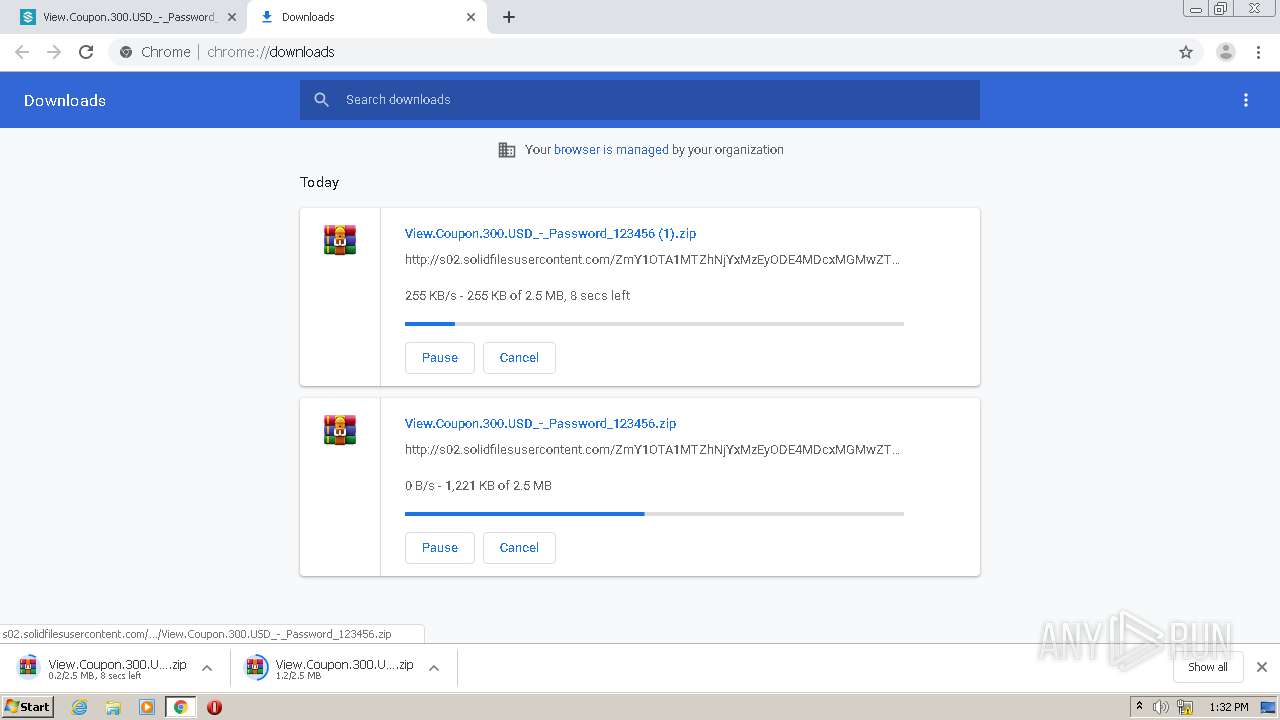Click the managed organization building icon
1280x720 pixels.
coord(507,150)
